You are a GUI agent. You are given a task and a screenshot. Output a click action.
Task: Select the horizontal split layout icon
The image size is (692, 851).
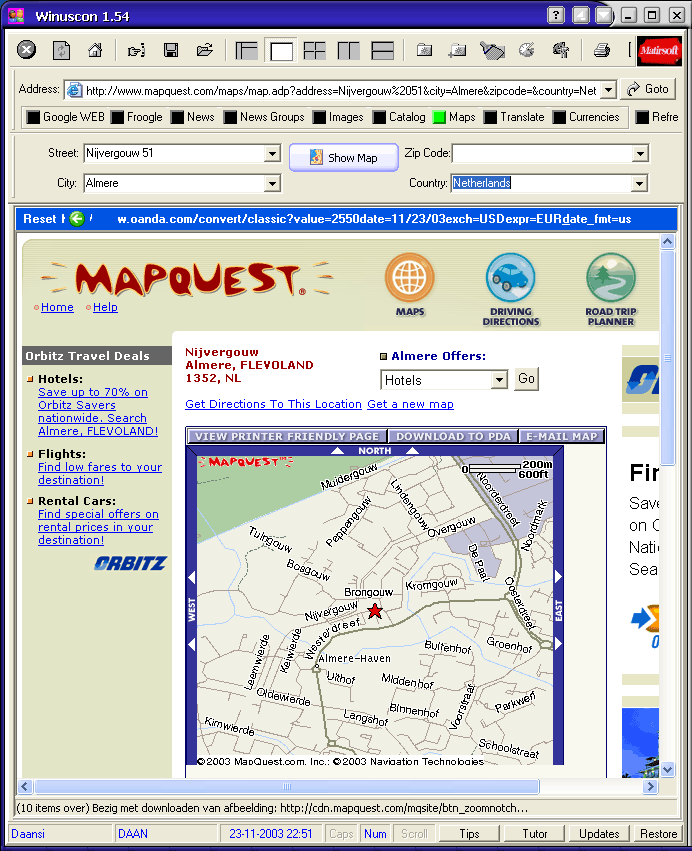[383, 50]
